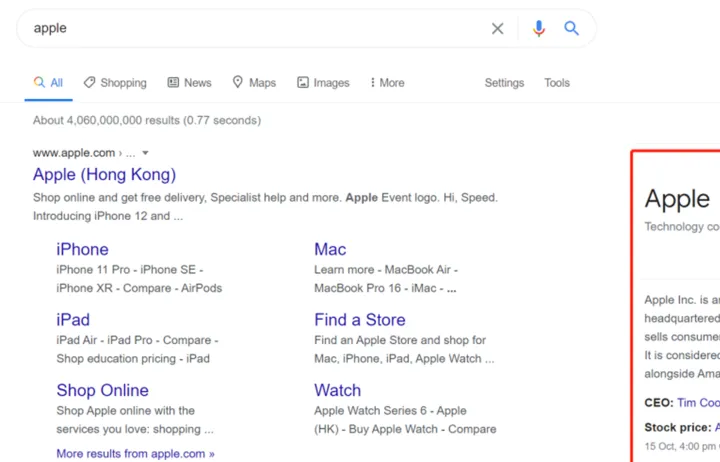Open the Apple (Hong Kong) result
This screenshot has height=462, width=720.
104,175
